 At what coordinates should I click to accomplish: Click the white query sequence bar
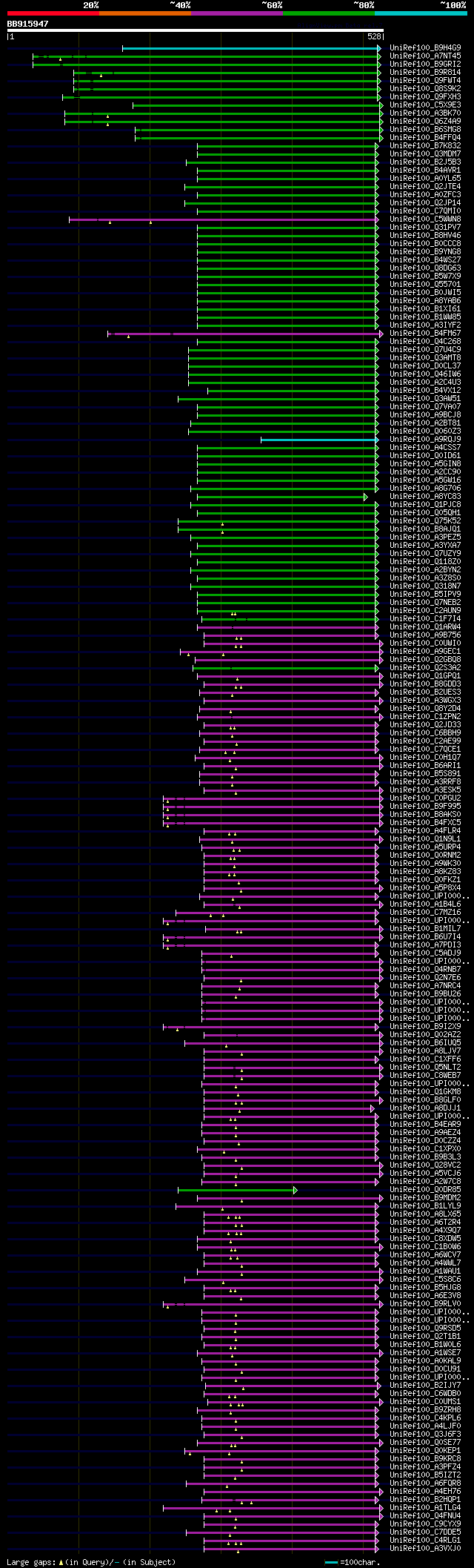[195, 30]
